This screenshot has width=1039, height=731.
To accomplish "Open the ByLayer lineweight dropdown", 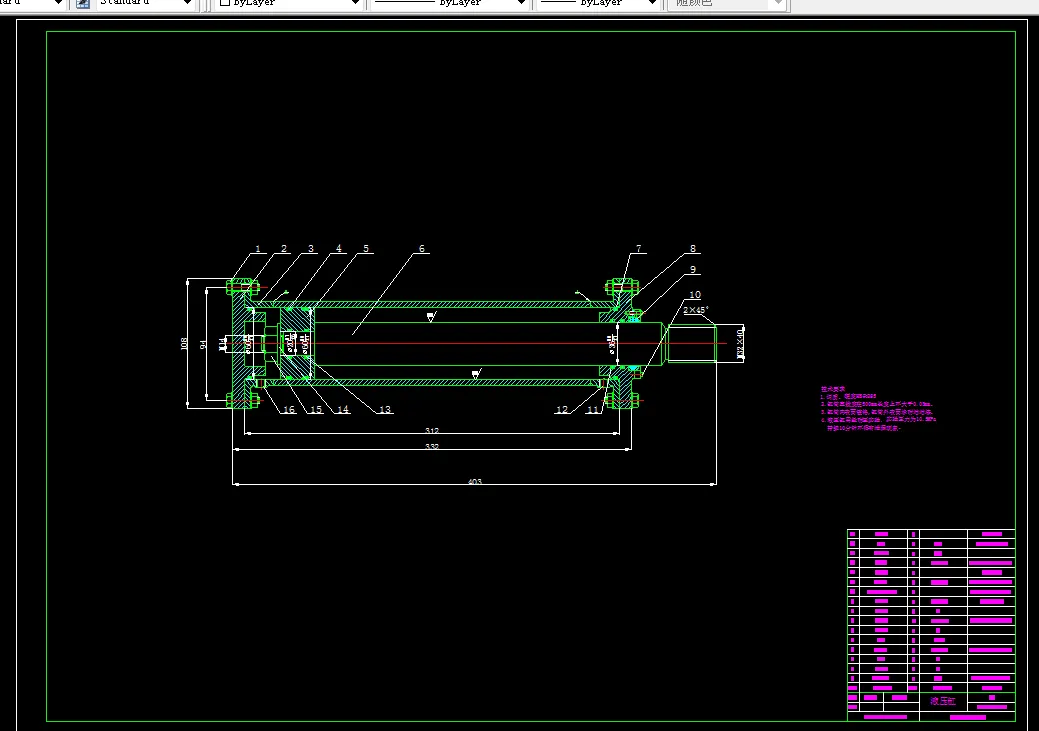I will click(598, 3).
